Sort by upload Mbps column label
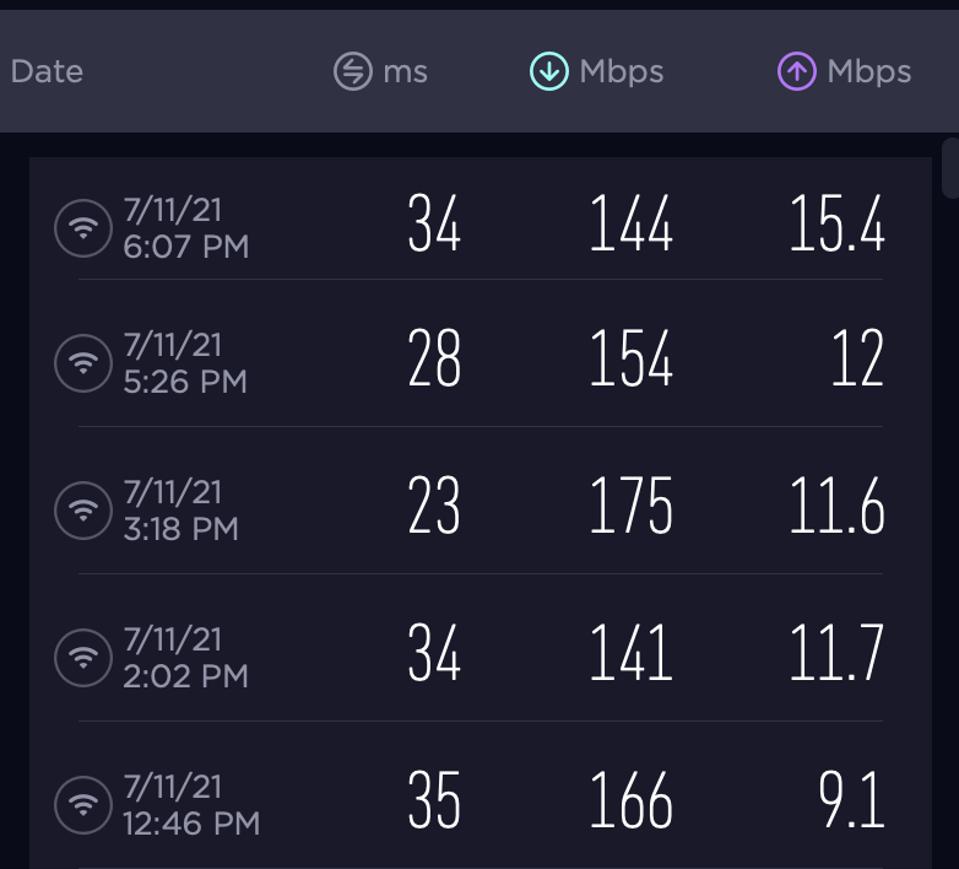Viewport: 959px width, 869px height. click(x=869, y=72)
